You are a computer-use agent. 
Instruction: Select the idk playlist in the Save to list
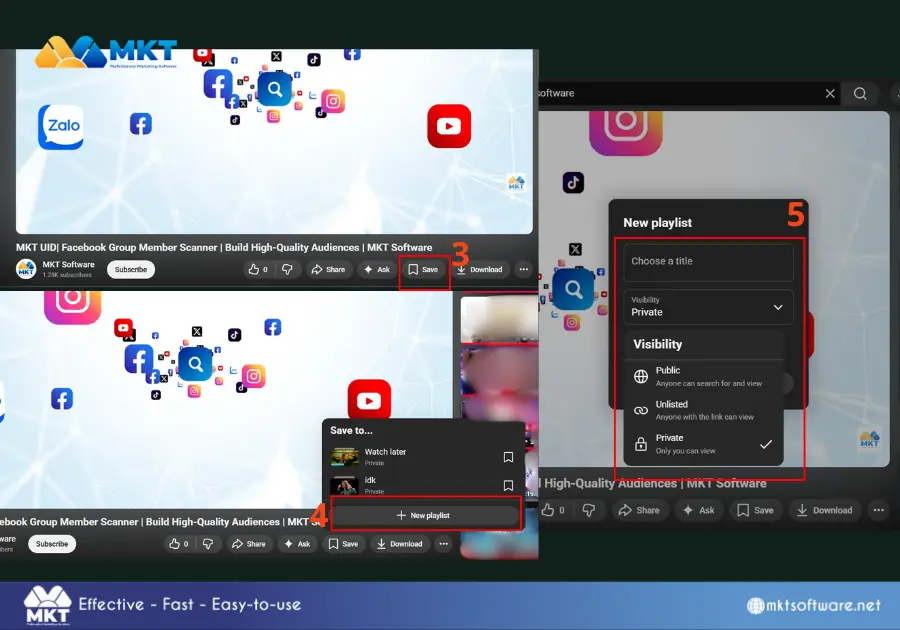tap(423, 485)
